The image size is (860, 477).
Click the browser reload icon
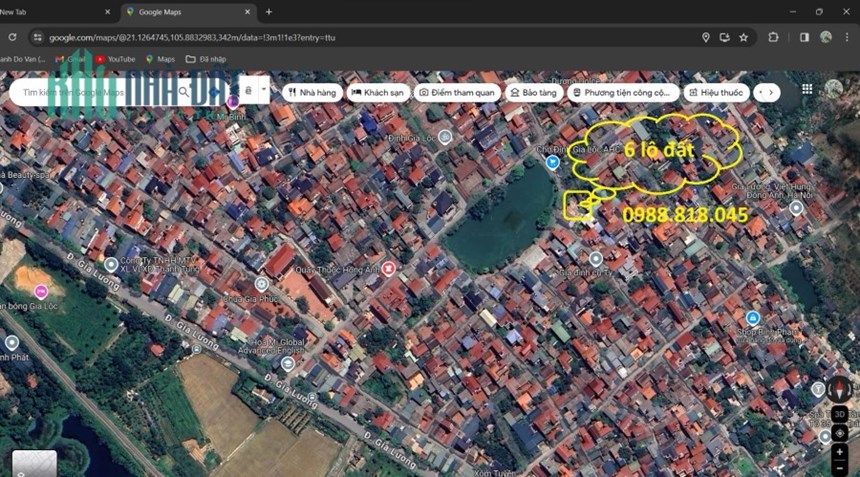[12, 37]
